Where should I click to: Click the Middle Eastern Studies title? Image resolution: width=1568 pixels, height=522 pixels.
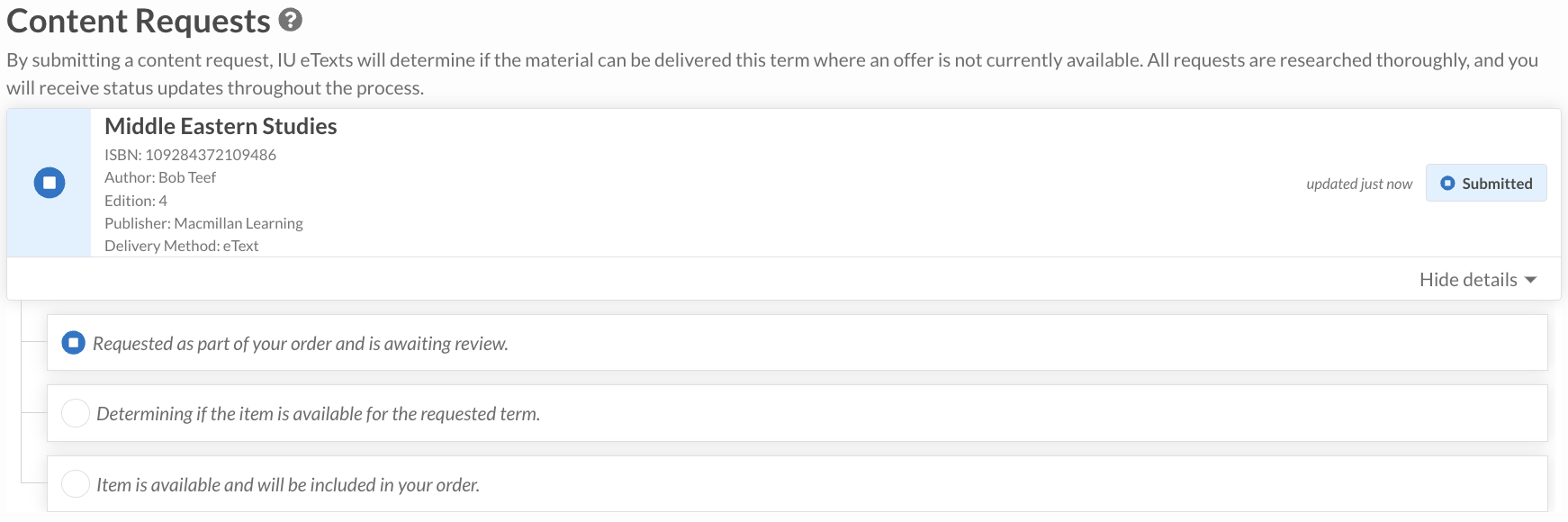221,126
